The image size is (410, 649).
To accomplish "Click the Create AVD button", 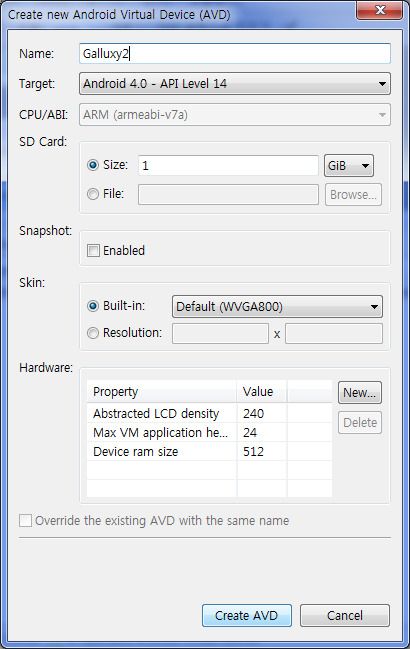I will tap(247, 615).
